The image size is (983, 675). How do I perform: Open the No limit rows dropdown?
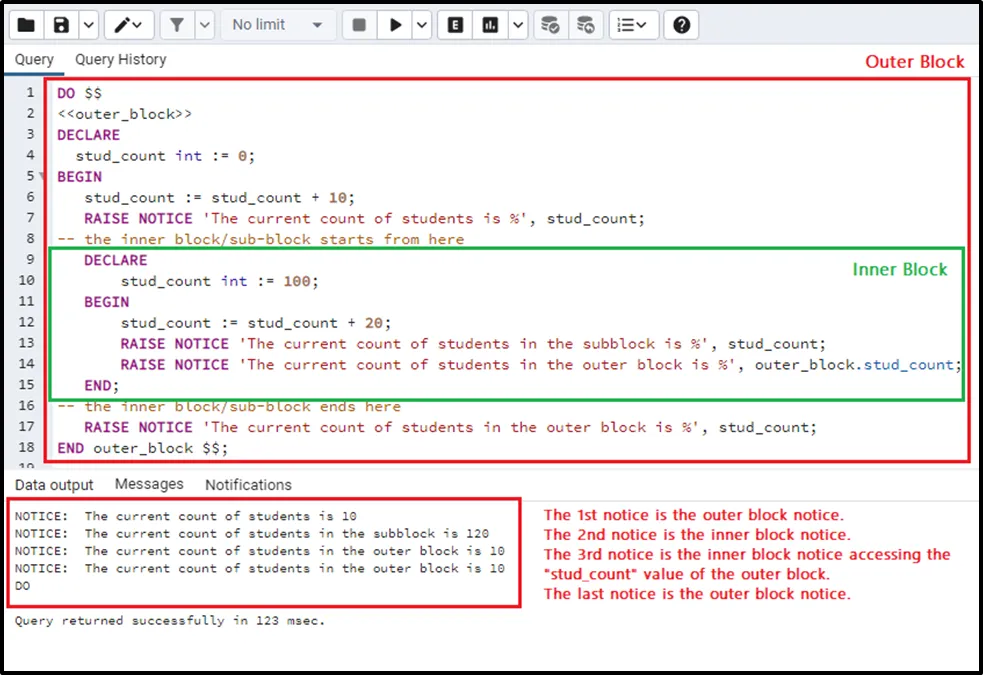click(x=278, y=25)
